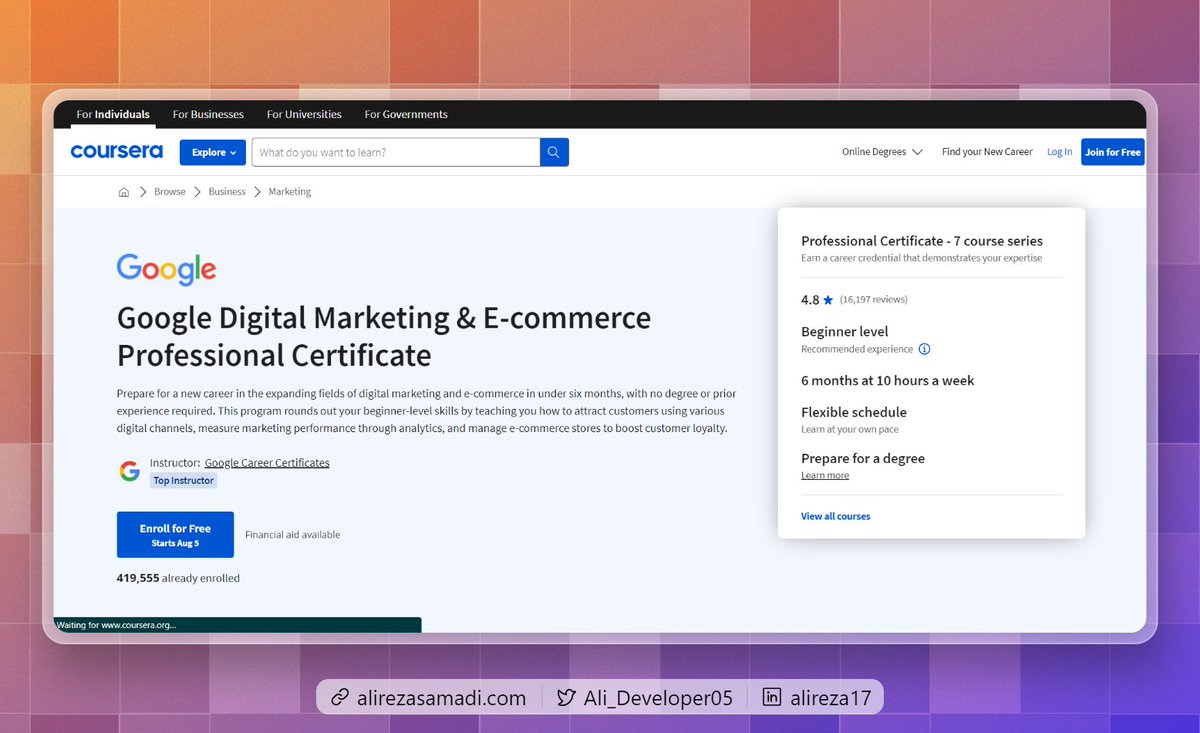Click Prepare for a degree text

(863, 458)
